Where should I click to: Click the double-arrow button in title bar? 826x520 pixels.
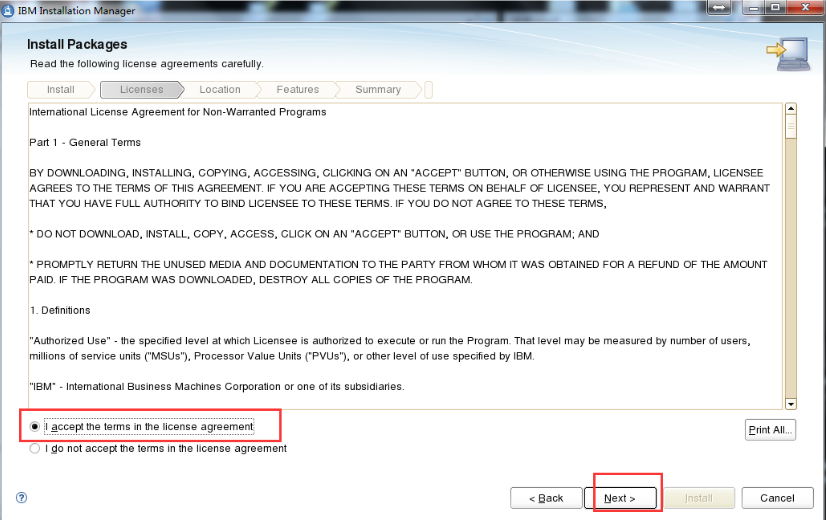tap(719, 7)
